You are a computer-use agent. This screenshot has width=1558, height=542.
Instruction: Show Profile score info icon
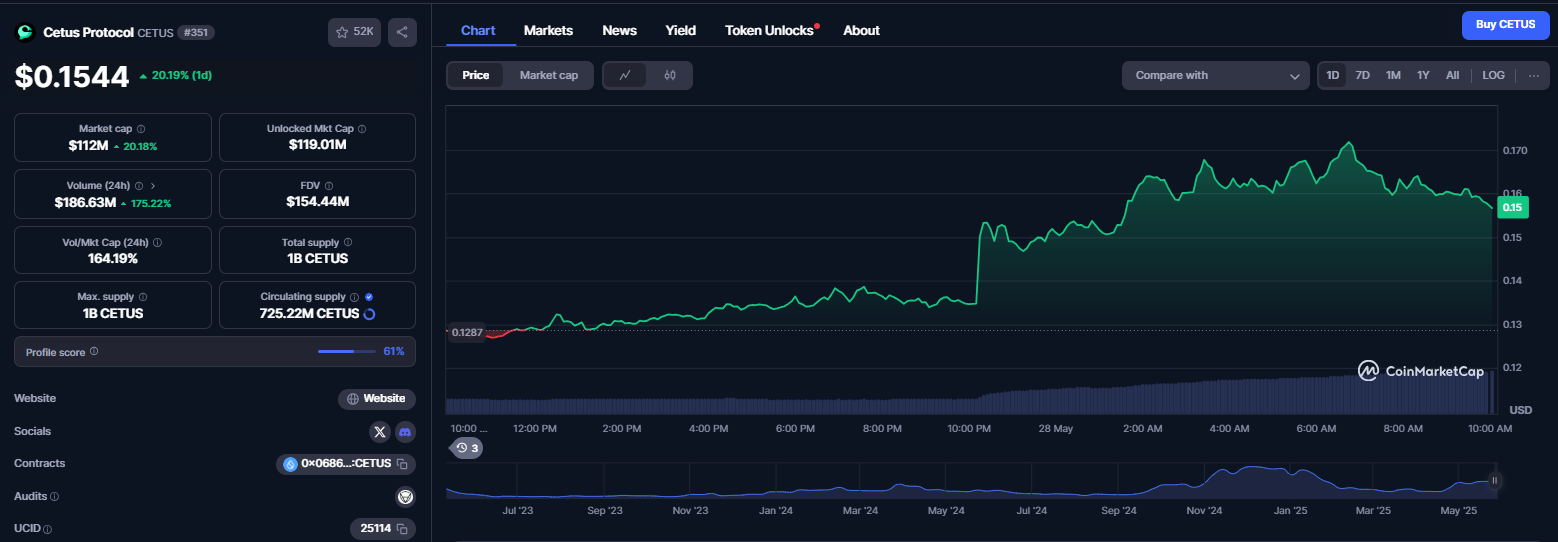coord(94,352)
